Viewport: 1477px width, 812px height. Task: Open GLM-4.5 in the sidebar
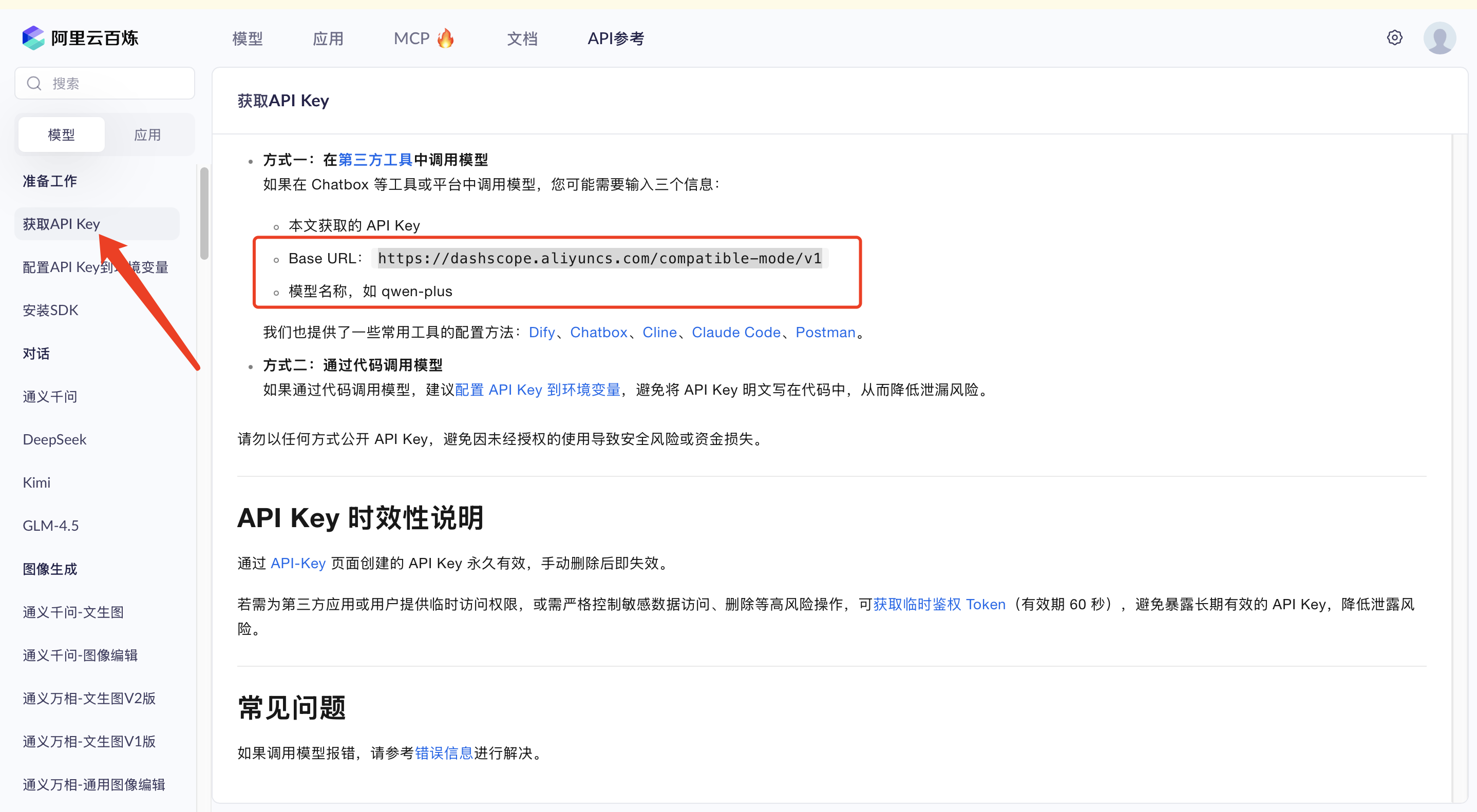tap(50, 526)
